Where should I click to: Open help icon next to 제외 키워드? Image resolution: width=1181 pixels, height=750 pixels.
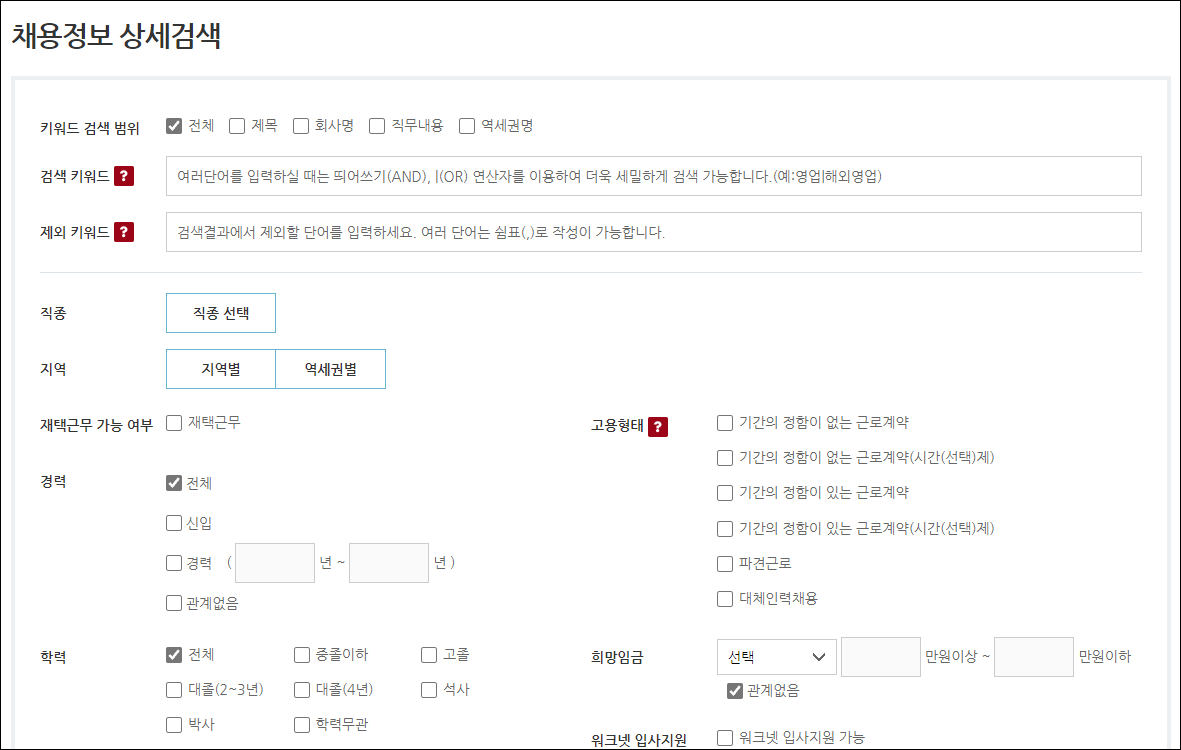pyautogui.click(x=124, y=232)
